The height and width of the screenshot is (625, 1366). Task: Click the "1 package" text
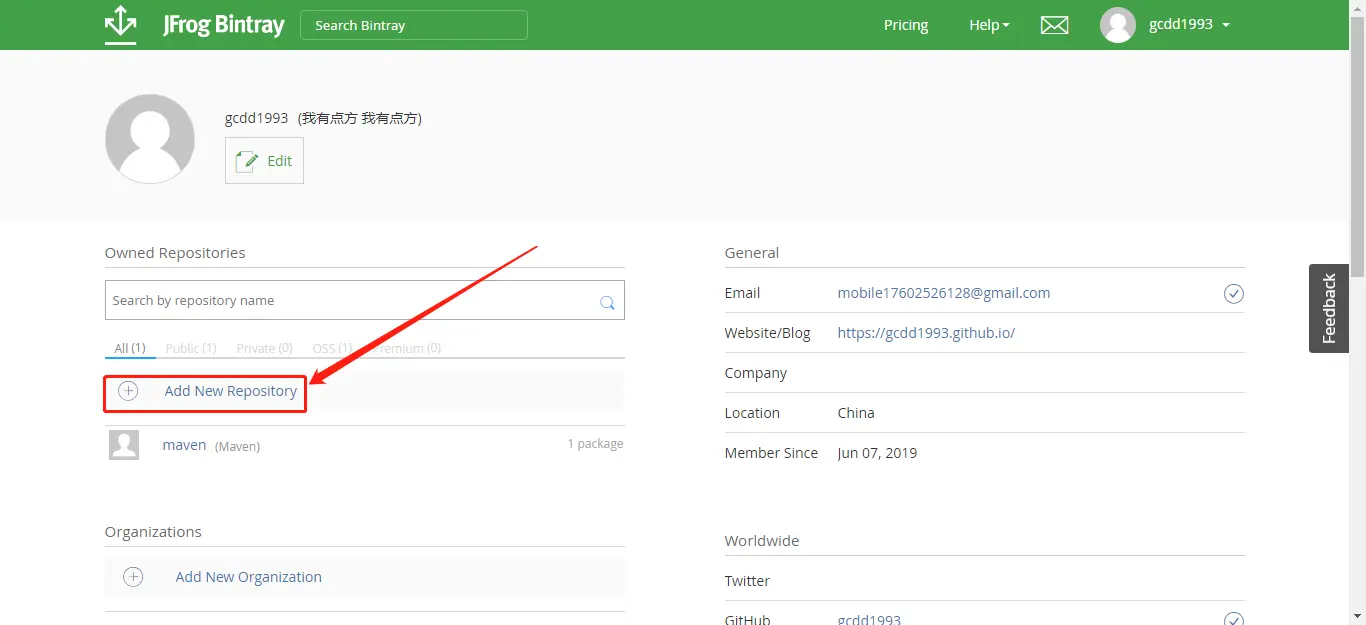point(595,444)
